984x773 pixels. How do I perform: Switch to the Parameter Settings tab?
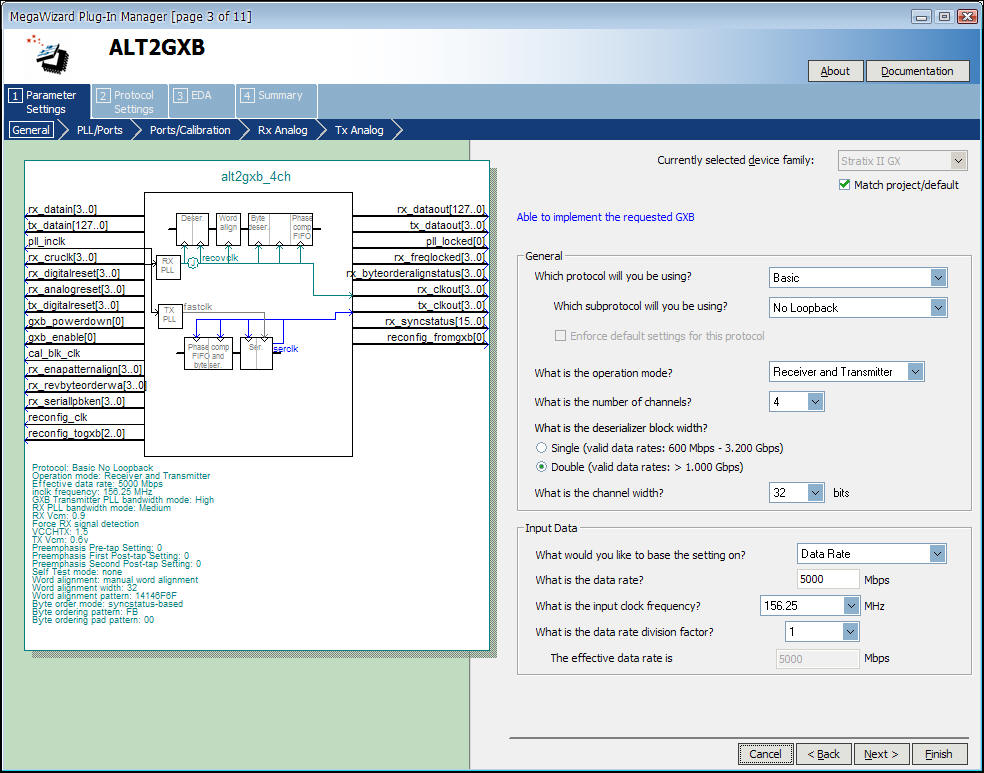coord(46,102)
